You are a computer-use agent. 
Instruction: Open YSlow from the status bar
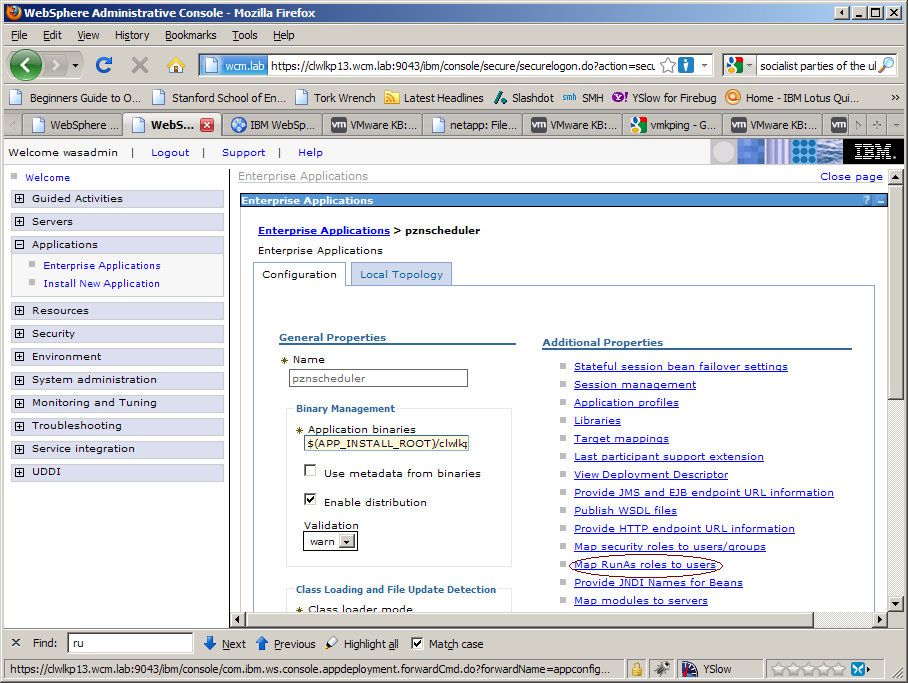(x=706, y=669)
